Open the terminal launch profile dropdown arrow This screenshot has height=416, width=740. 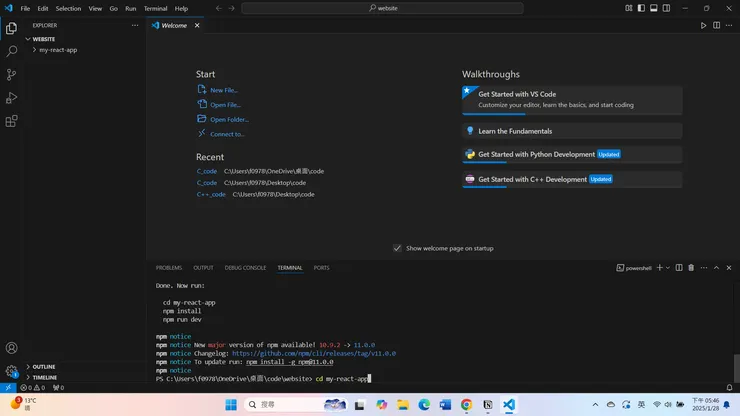pyautogui.click(x=668, y=268)
